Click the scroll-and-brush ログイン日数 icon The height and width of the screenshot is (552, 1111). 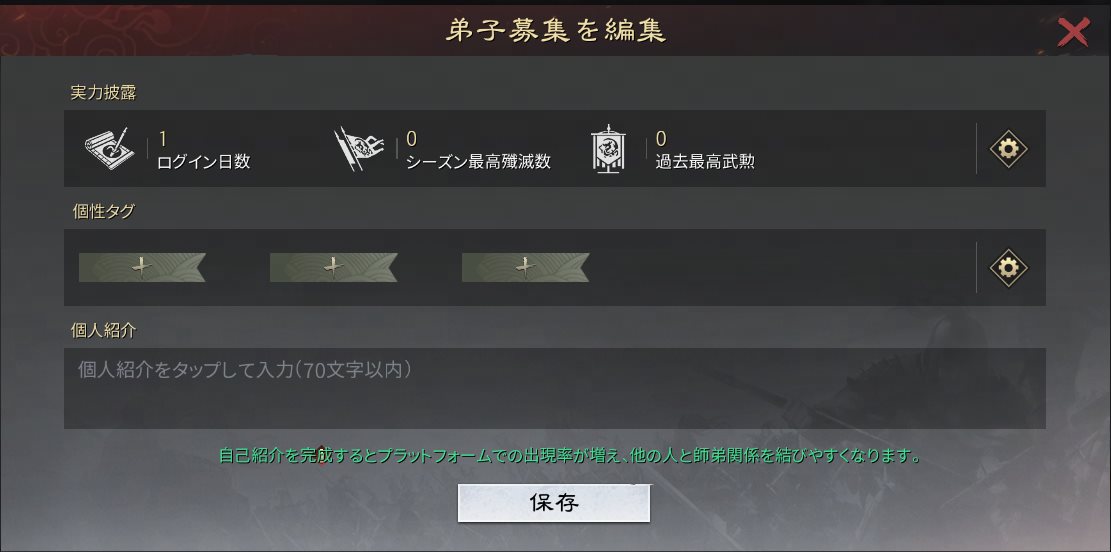click(x=109, y=149)
